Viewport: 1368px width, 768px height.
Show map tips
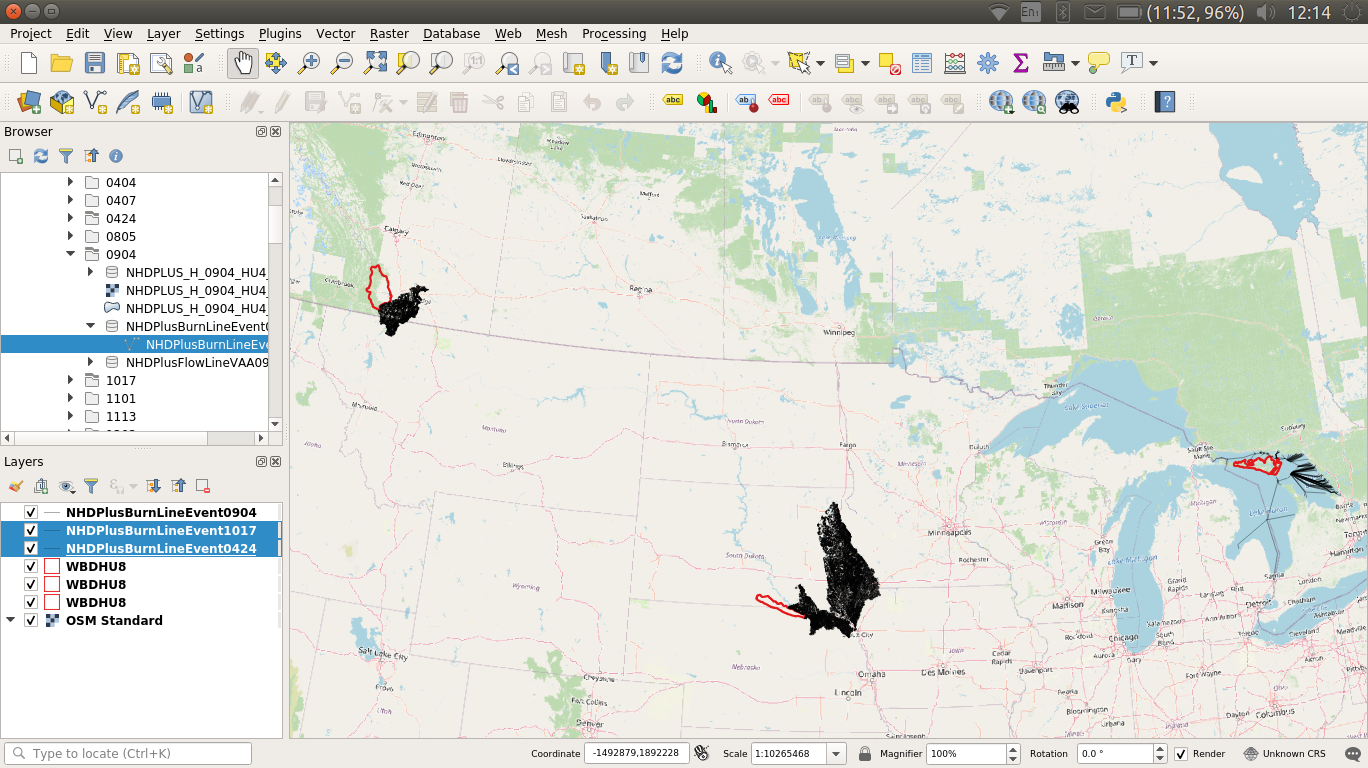[1099, 63]
